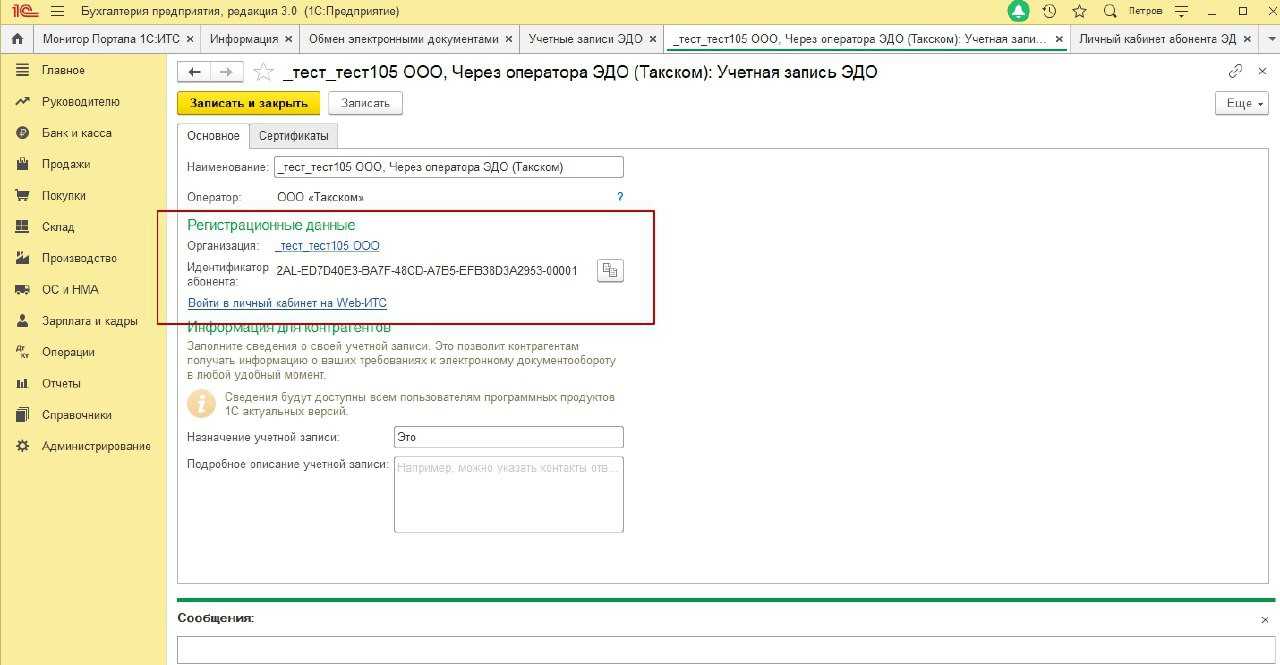
Task: Close the Информация tab
Action: tap(289, 39)
